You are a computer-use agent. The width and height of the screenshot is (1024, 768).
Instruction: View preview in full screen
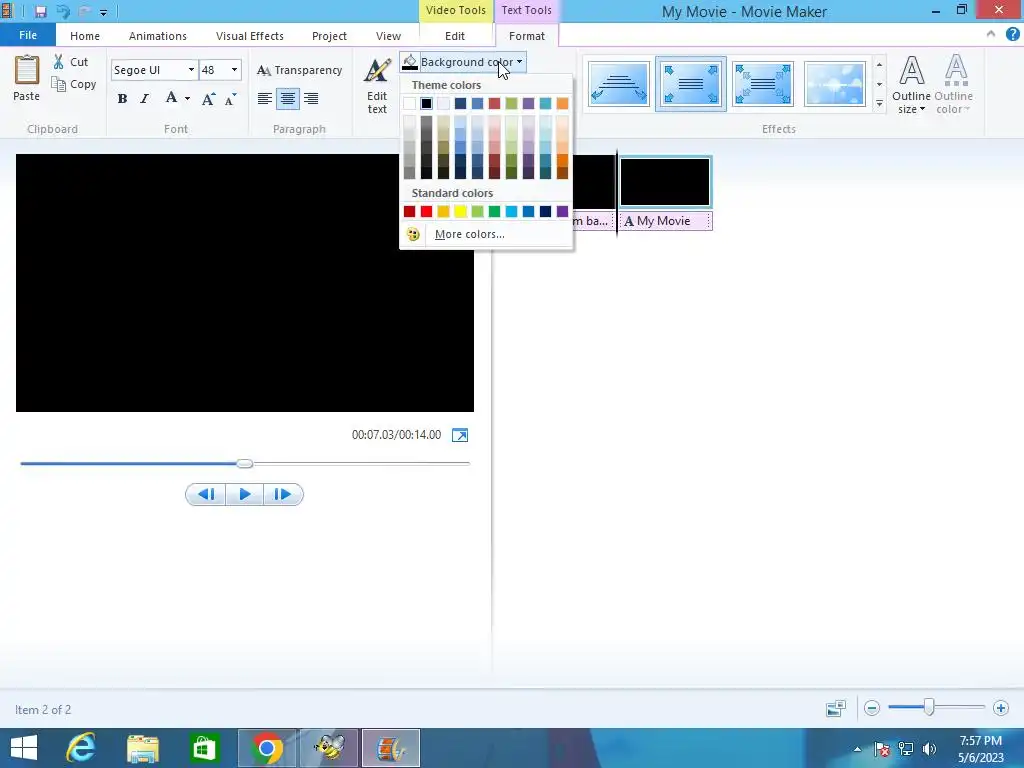(x=460, y=435)
